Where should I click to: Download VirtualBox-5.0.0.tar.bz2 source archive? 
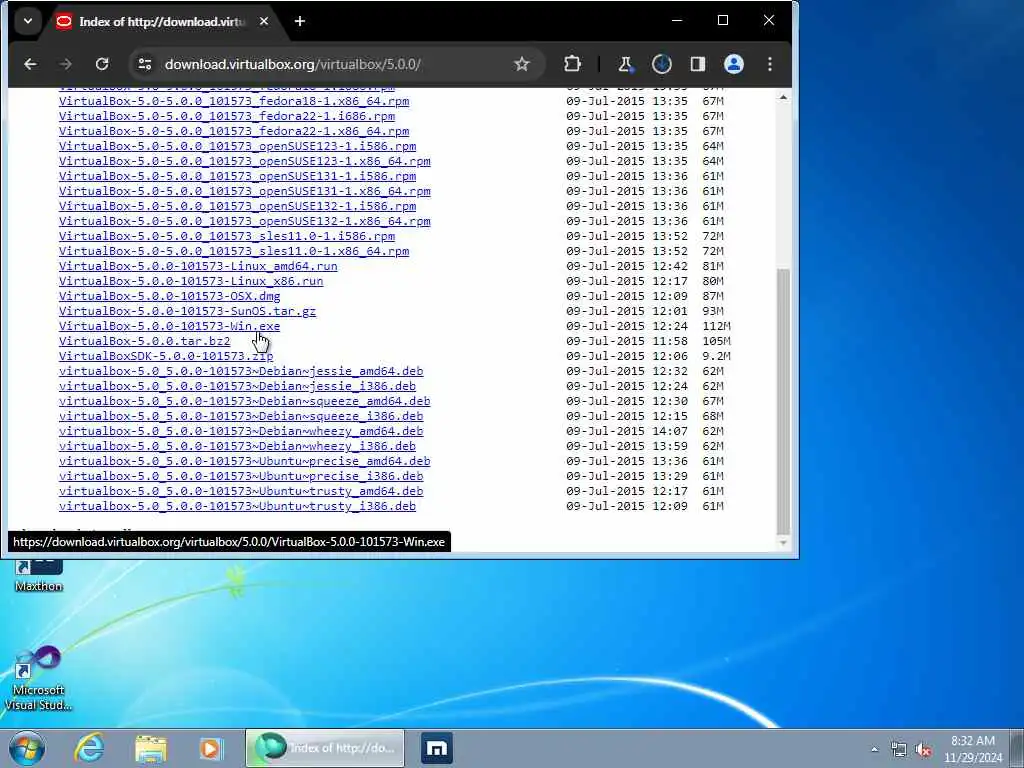[x=144, y=341]
